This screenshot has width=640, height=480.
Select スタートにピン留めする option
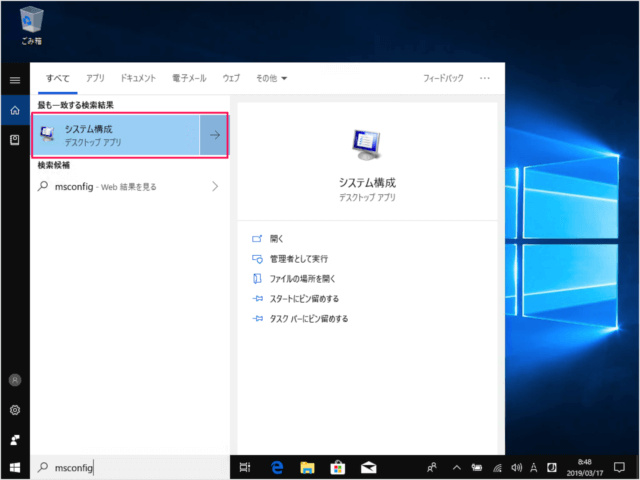pyautogui.click(x=304, y=299)
